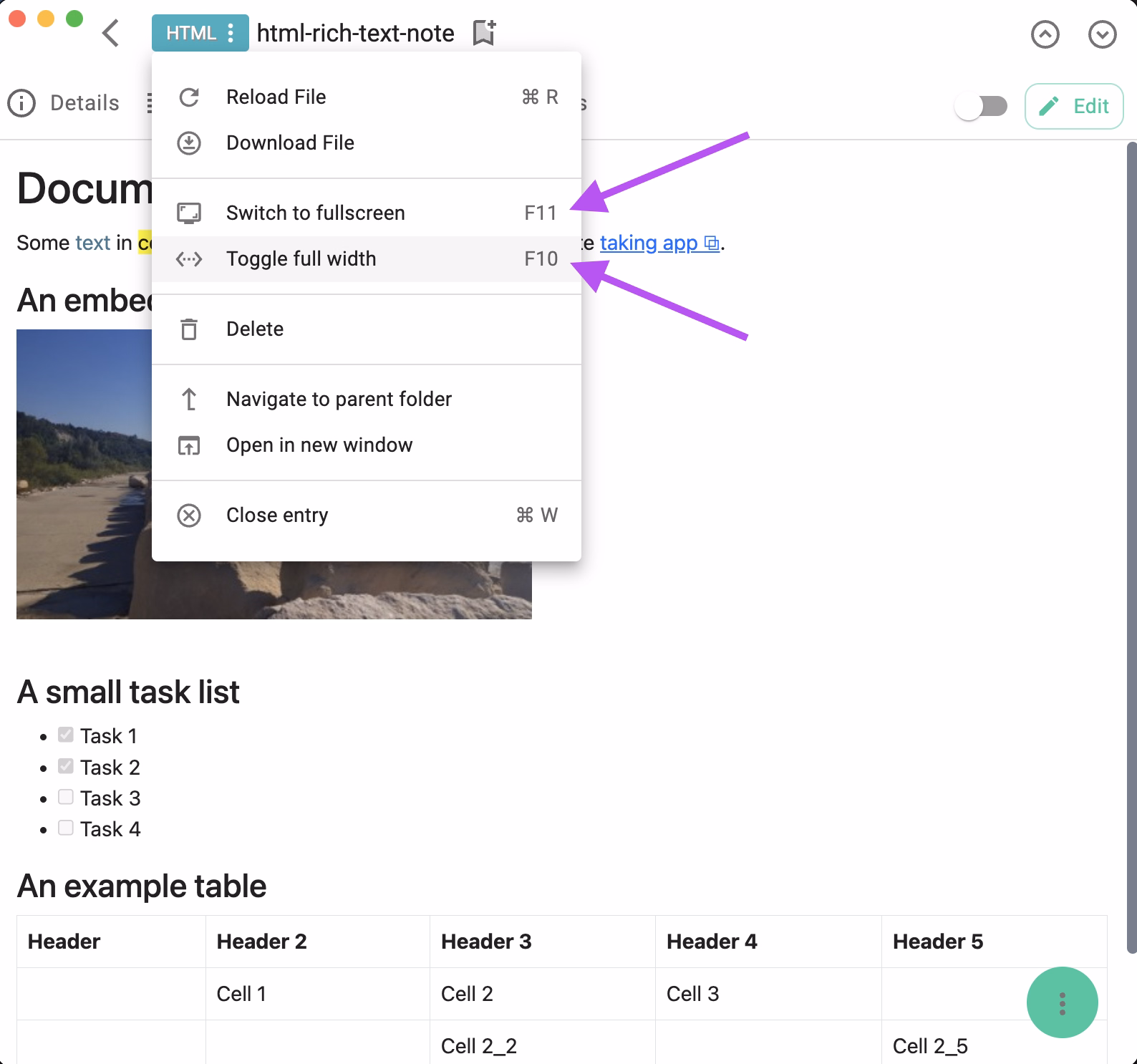Click the Close entry circle-x icon
Image resolution: width=1137 pixels, height=1064 pixels.
(x=189, y=516)
